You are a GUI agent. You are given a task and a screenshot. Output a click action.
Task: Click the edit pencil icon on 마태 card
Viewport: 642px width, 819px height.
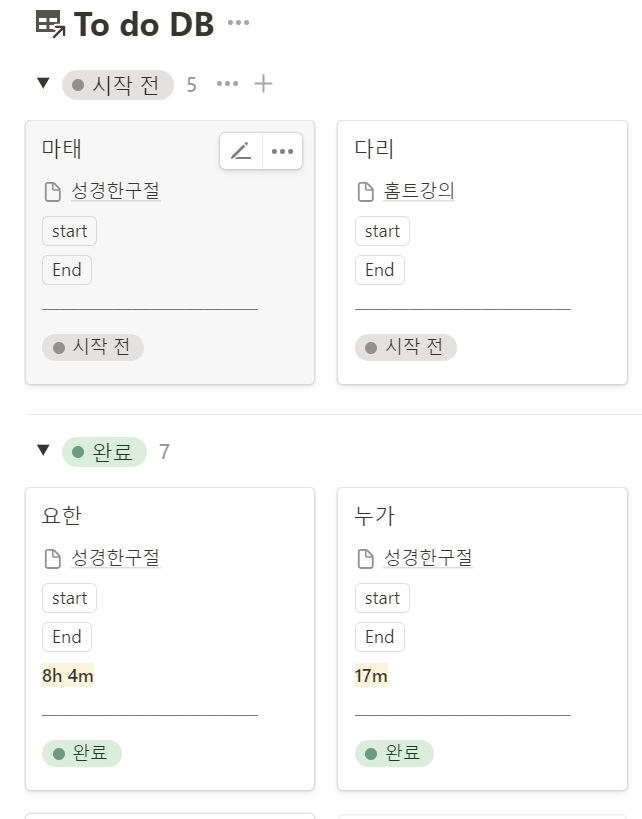coord(241,151)
